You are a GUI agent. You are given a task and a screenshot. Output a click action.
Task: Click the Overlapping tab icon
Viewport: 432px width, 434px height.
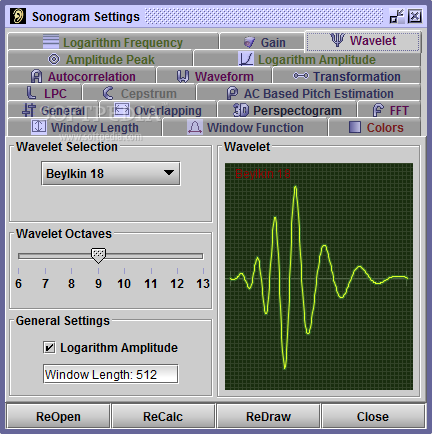(x=122, y=110)
